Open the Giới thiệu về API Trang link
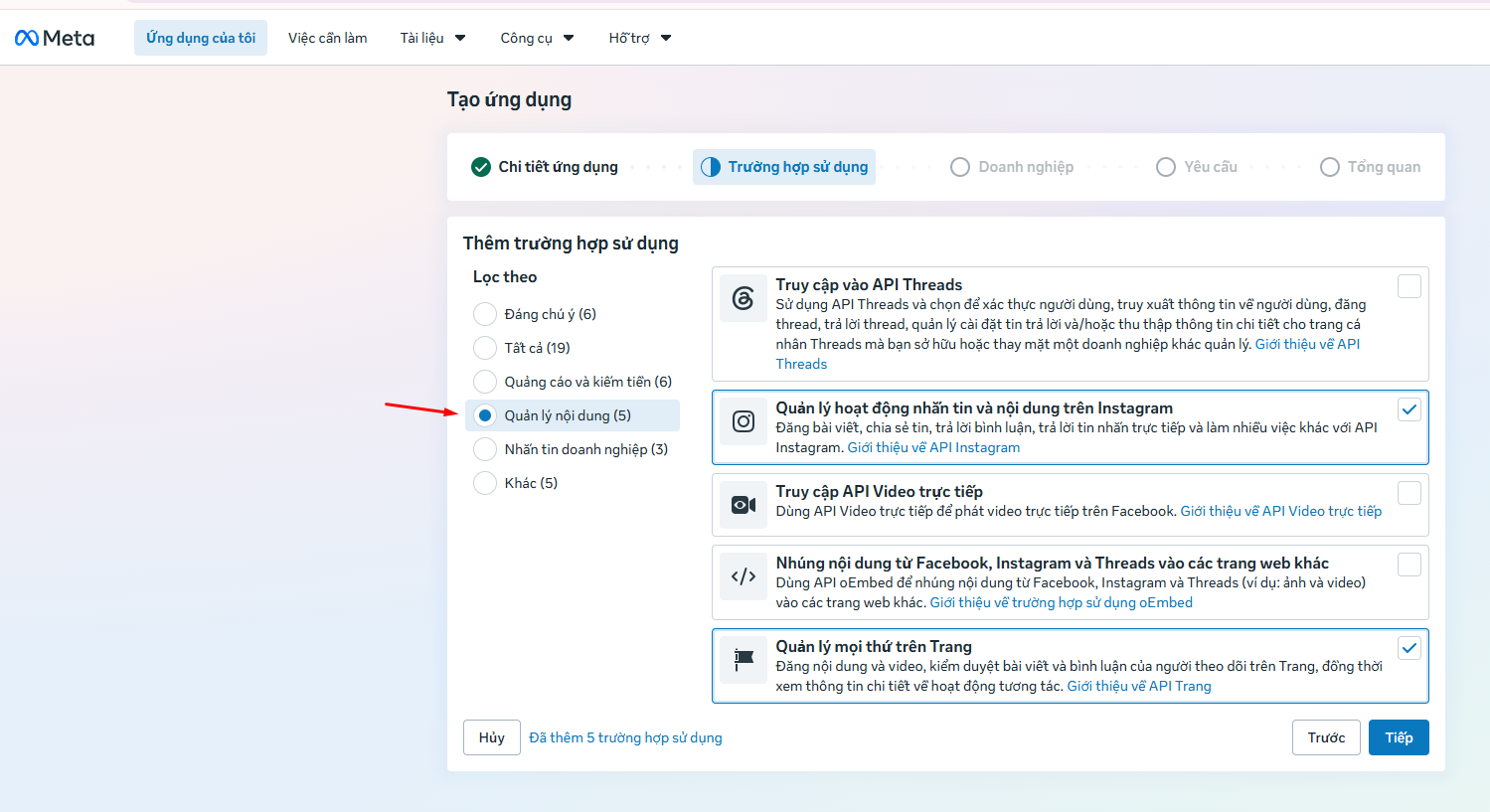The width and height of the screenshot is (1490, 812). pos(1139,686)
